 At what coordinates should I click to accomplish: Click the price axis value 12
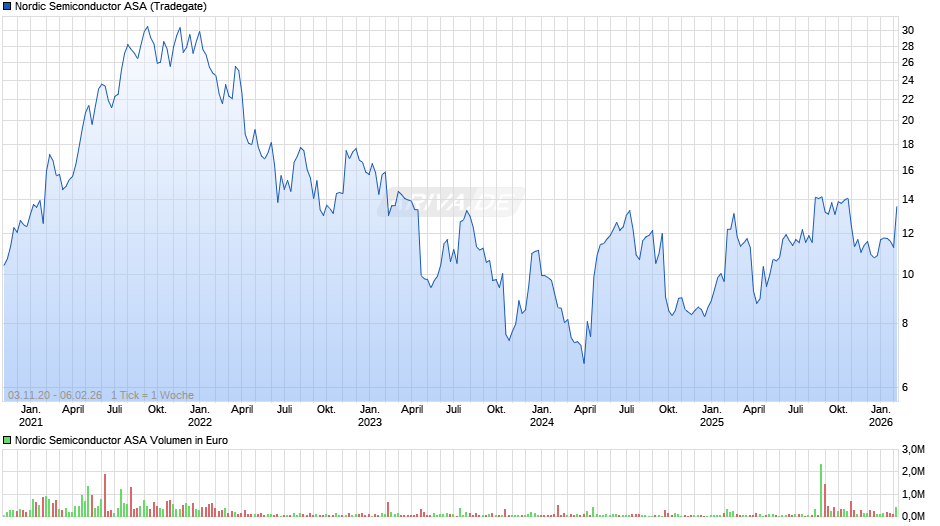point(908,234)
